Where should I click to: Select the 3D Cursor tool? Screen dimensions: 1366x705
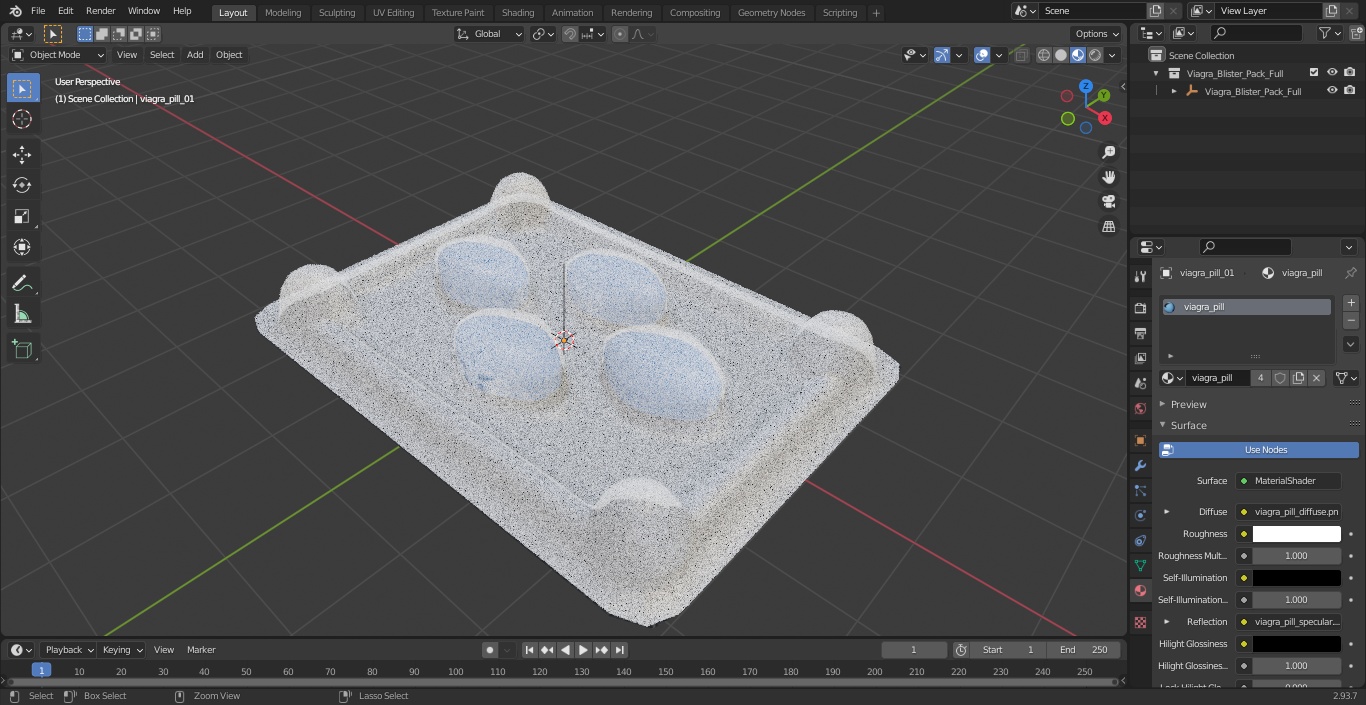click(22, 119)
